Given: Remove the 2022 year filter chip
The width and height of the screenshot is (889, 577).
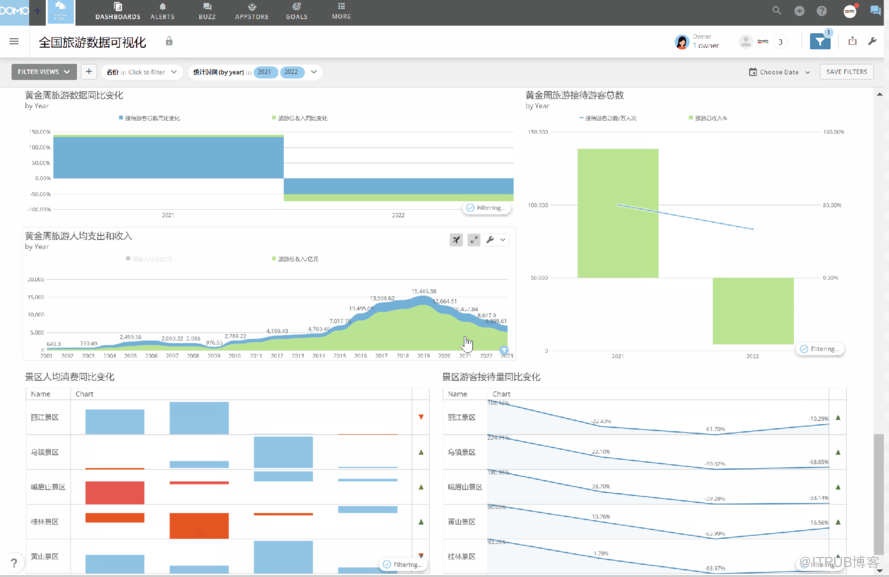Looking at the screenshot, I should click(291, 72).
